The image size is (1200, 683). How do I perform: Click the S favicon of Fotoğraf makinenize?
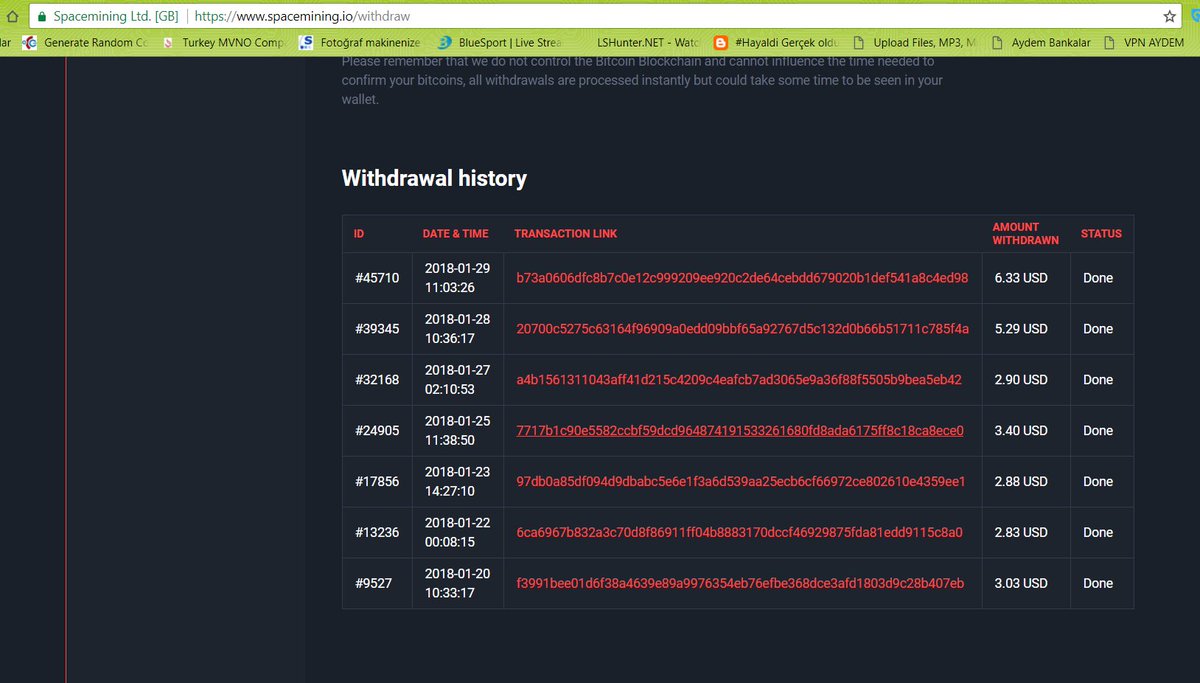point(306,43)
